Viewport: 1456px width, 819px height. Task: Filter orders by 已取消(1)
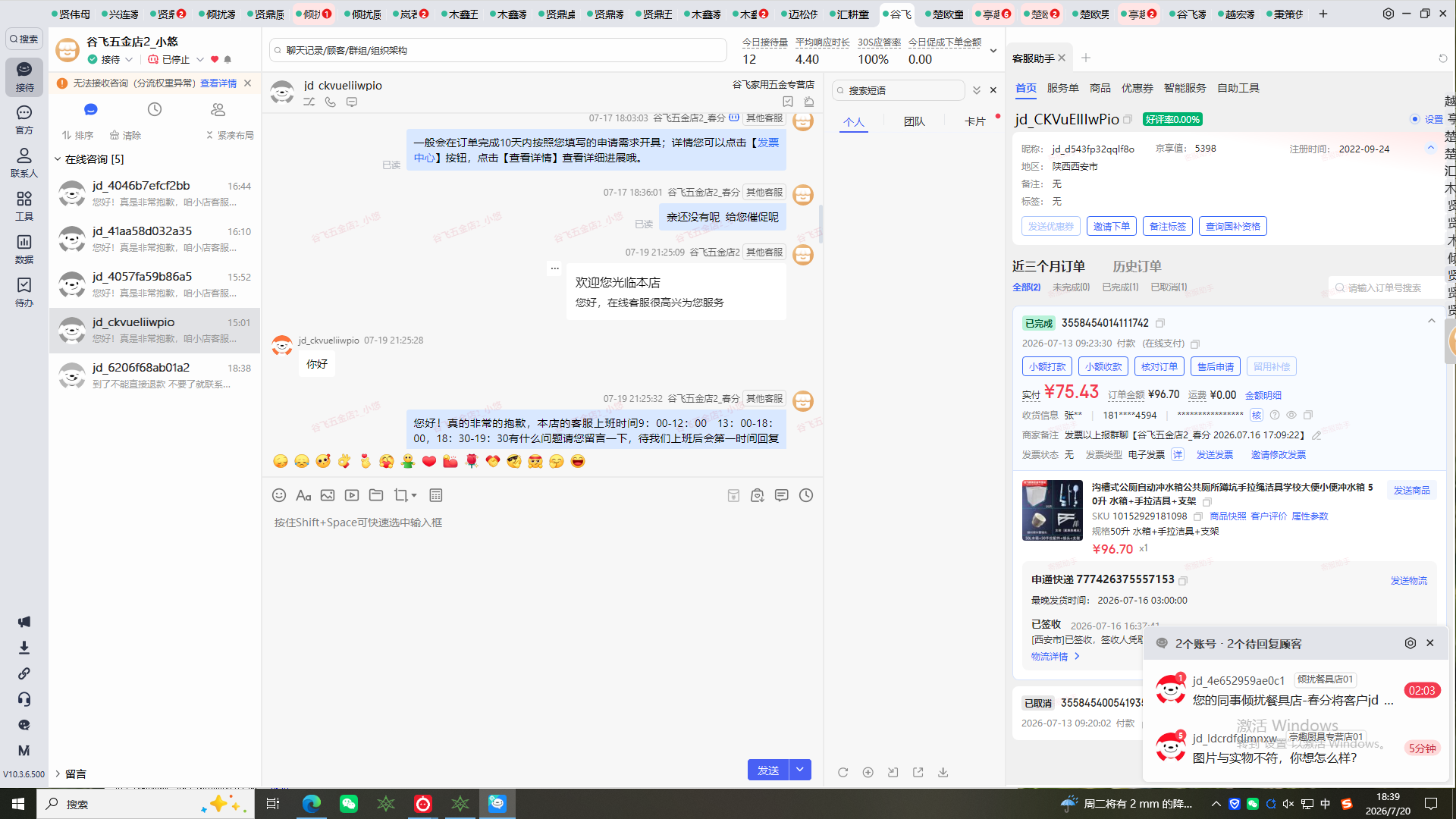tap(1169, 287)
